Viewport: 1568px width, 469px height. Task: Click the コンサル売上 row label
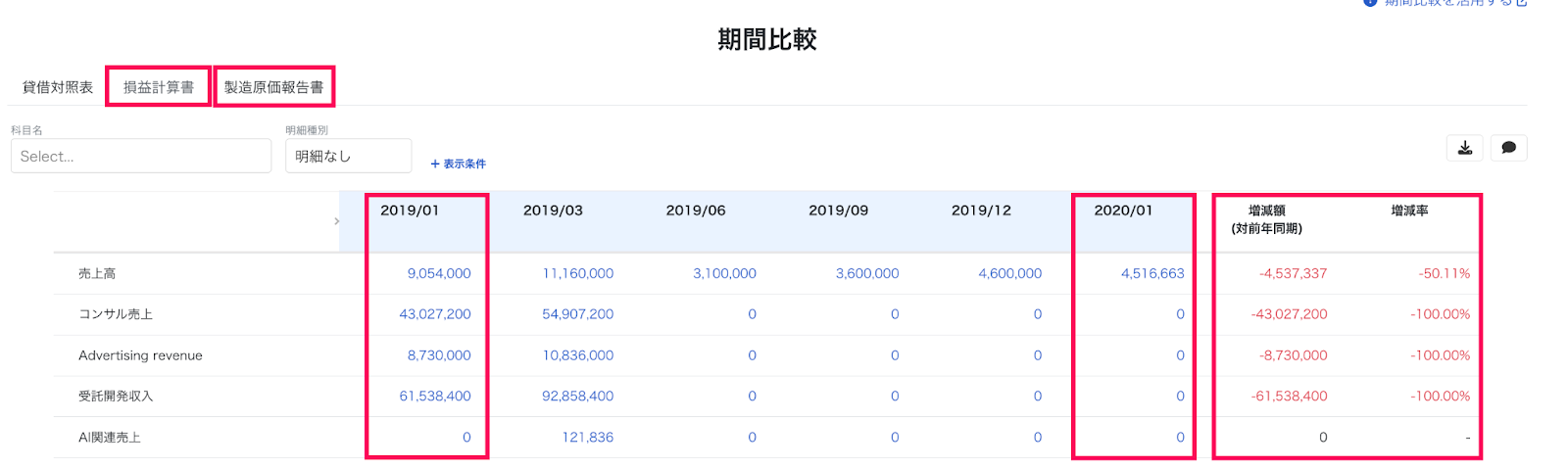coord(116,314)
